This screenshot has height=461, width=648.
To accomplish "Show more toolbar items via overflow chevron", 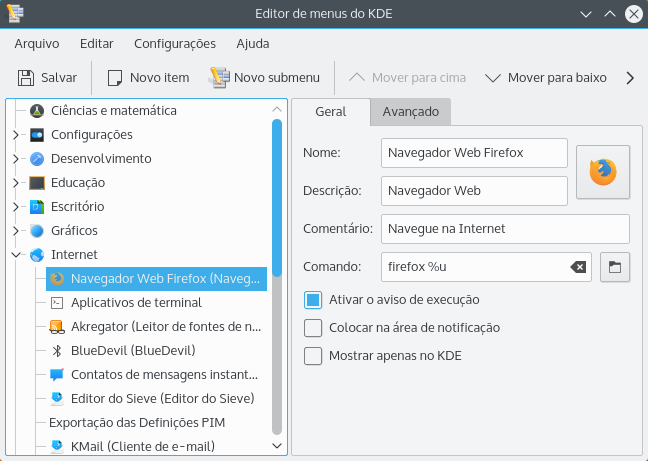I will [x=630, y=77].
